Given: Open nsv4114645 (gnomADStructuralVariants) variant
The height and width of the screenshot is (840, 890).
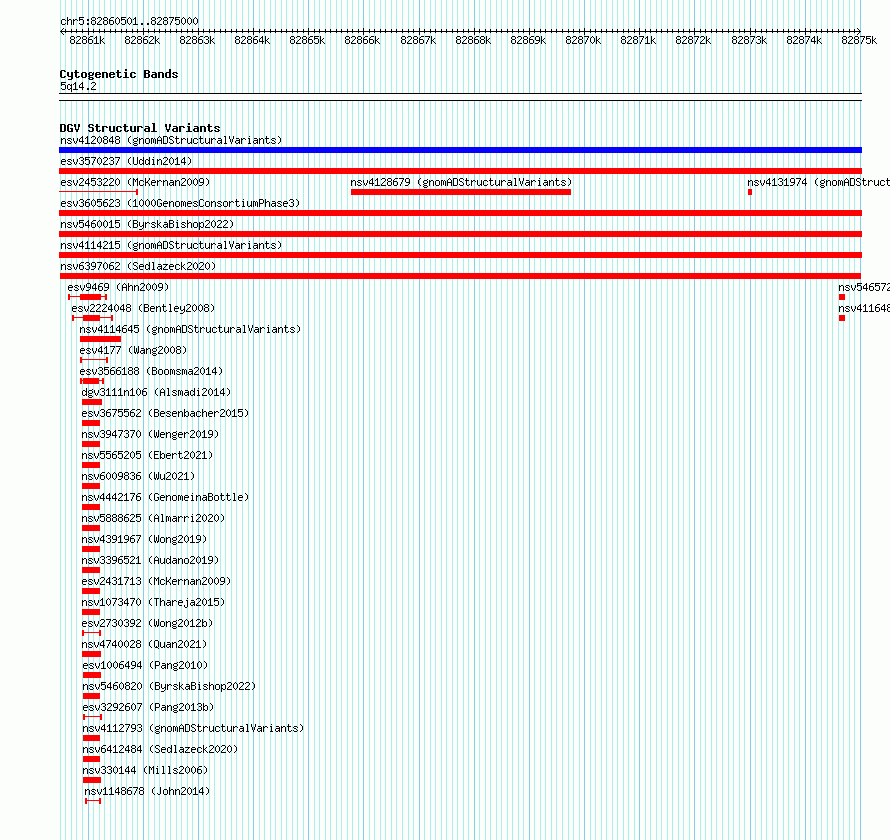Looking at the screenshot, I should pyautogui.click(x=190, y=329).
